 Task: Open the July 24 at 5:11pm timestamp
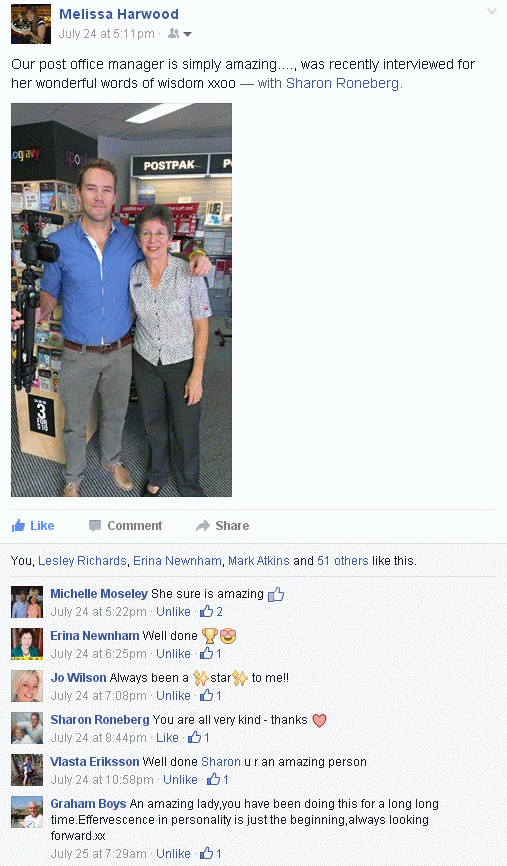click(x=107, y=34)
